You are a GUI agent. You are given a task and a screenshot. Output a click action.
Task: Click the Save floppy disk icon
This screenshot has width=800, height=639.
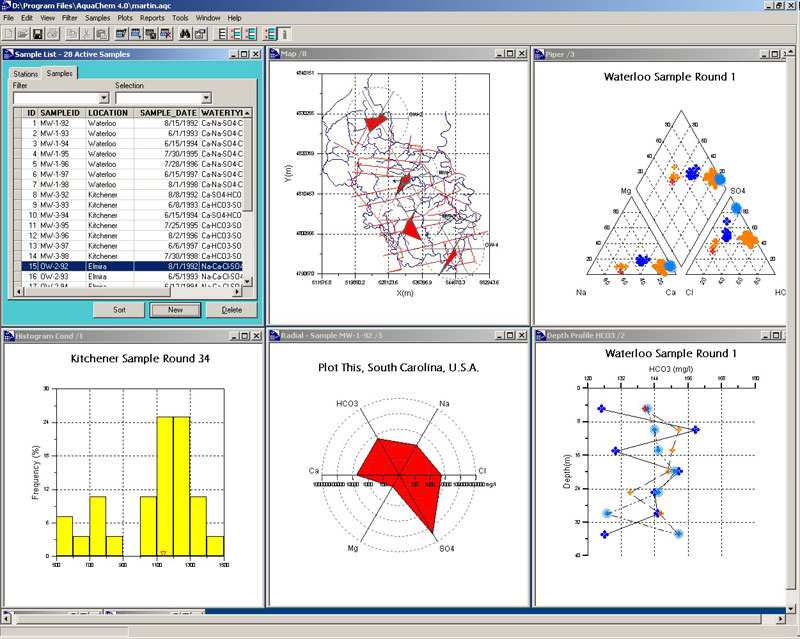37,34
